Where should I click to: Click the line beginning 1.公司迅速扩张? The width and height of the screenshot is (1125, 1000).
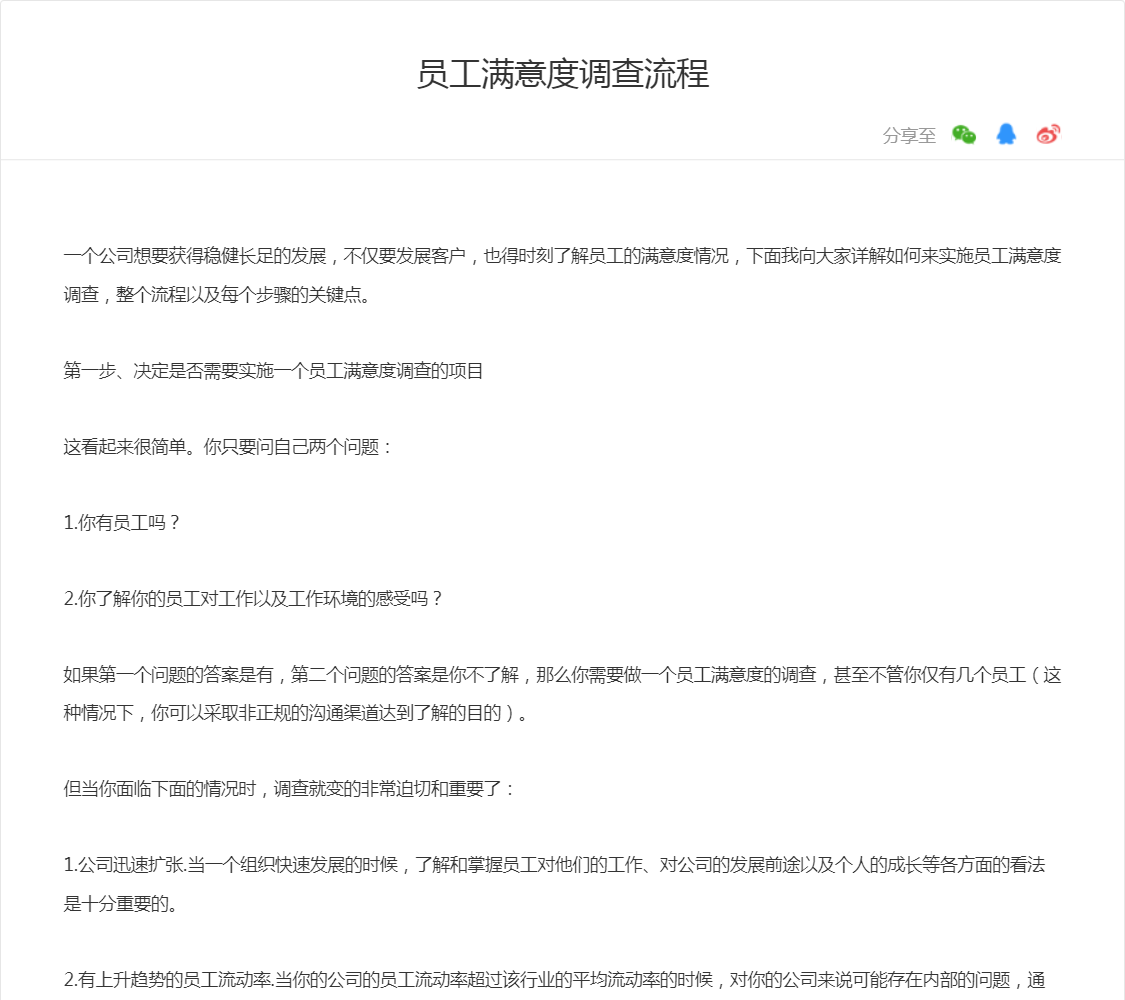point(555,865)
